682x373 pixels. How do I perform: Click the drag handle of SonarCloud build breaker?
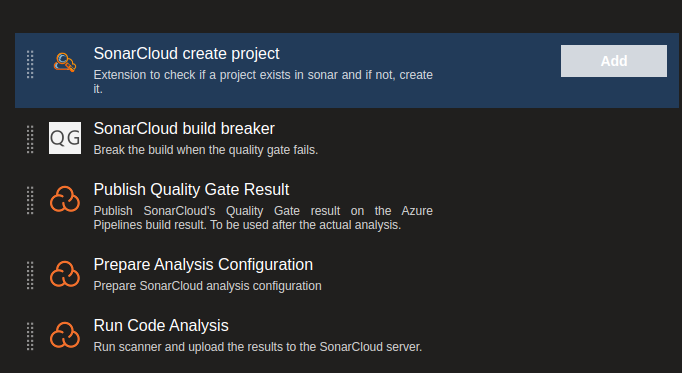(30, 139)
